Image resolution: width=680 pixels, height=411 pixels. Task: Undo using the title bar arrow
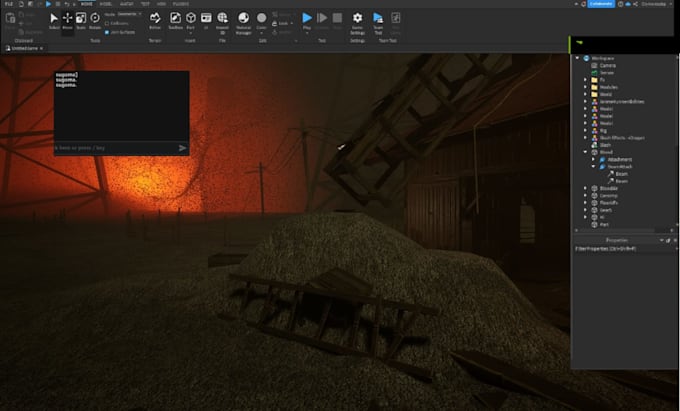click(67, 4)
